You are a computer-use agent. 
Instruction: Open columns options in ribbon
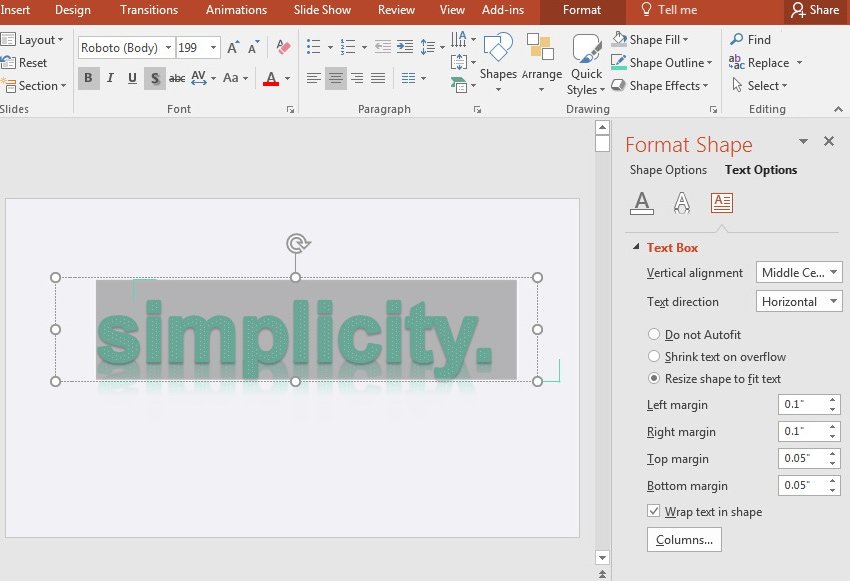(x=414, y=78)
